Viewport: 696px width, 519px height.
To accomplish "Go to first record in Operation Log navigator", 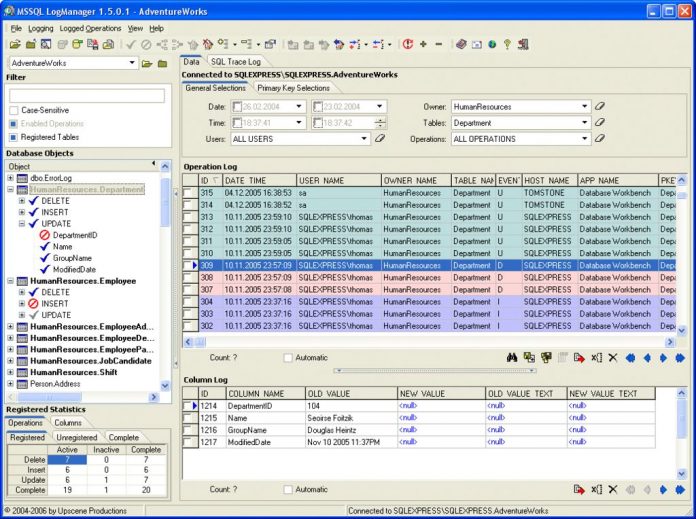I will tap(630, 358).
